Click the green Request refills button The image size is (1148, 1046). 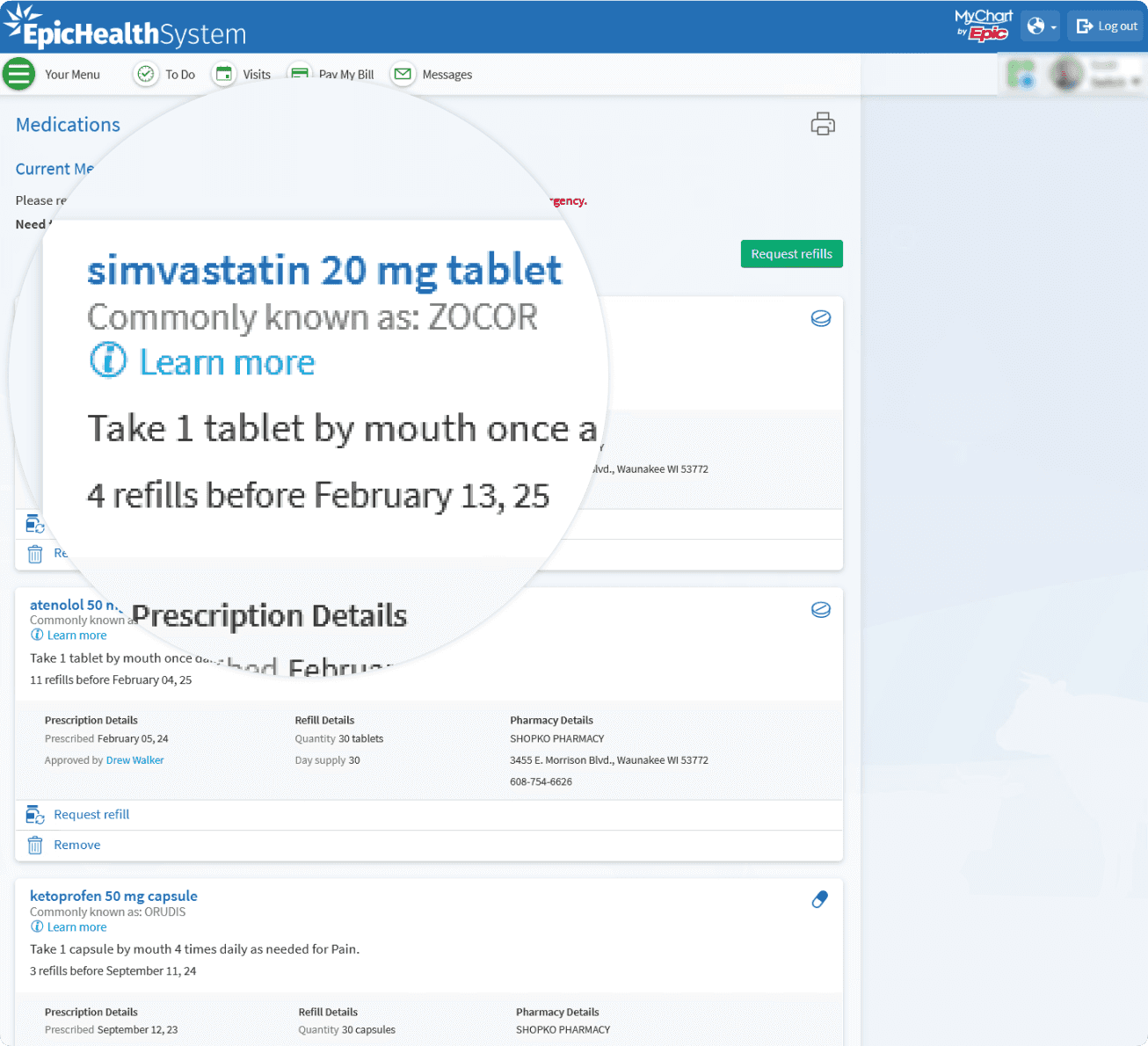pyautogui.click(x=792, y=254)
